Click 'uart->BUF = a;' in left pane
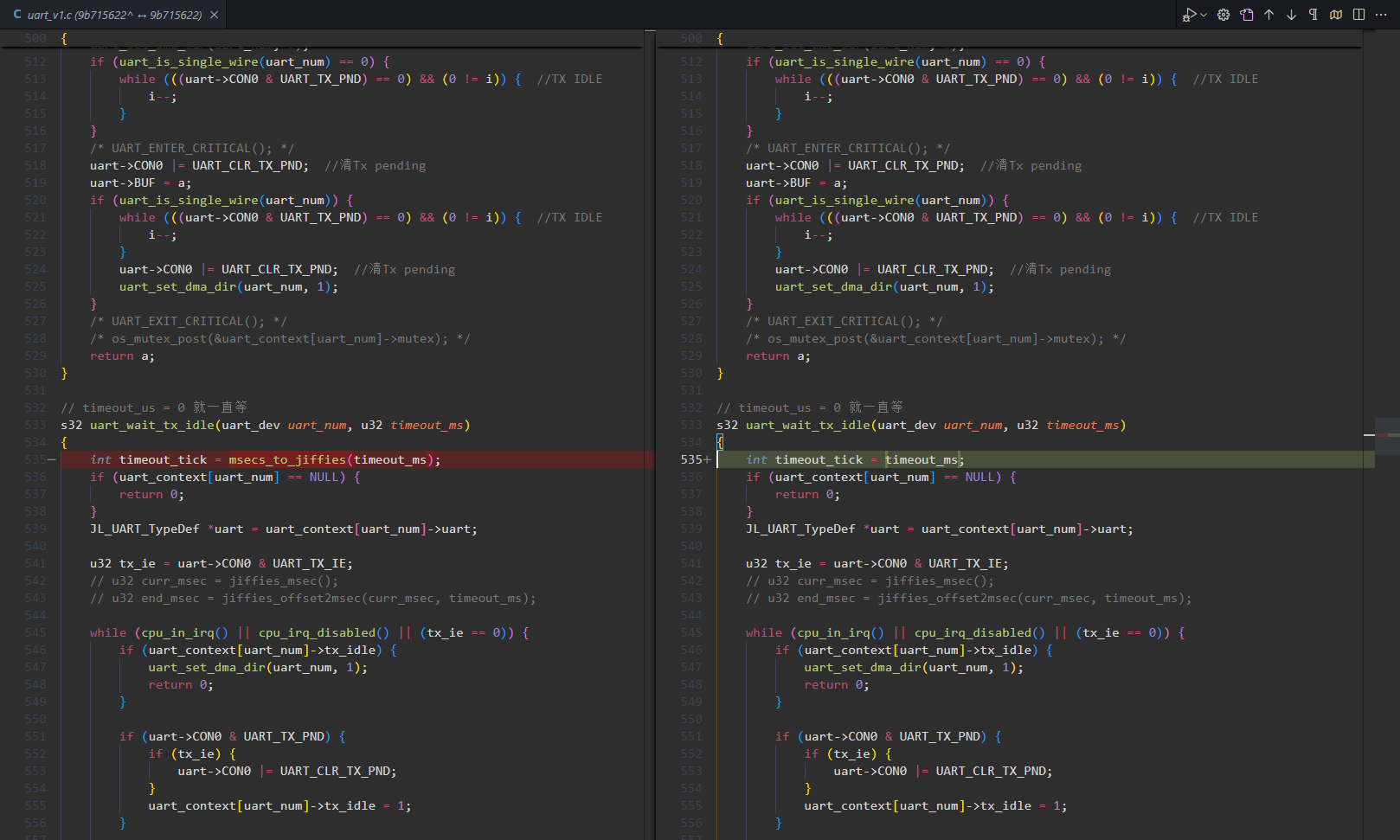The height and width of the screenshot is (840, 1400). click(x=140, y=183)
